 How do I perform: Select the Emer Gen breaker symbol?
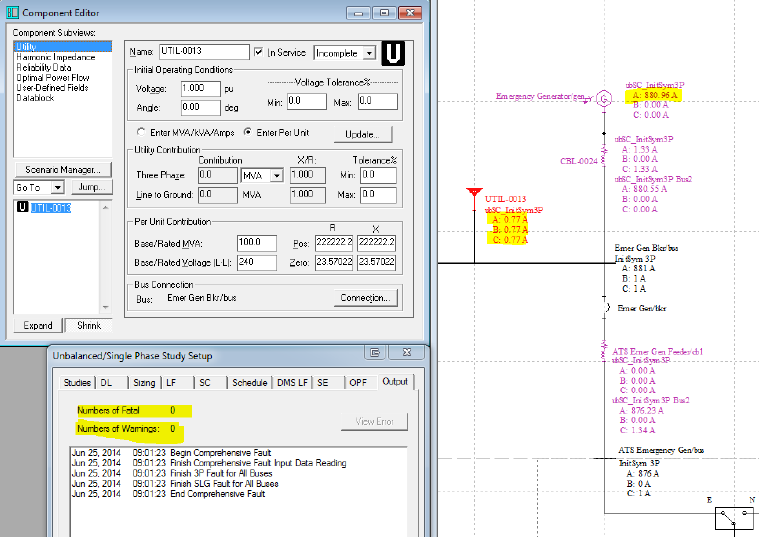tap(605, 307)
